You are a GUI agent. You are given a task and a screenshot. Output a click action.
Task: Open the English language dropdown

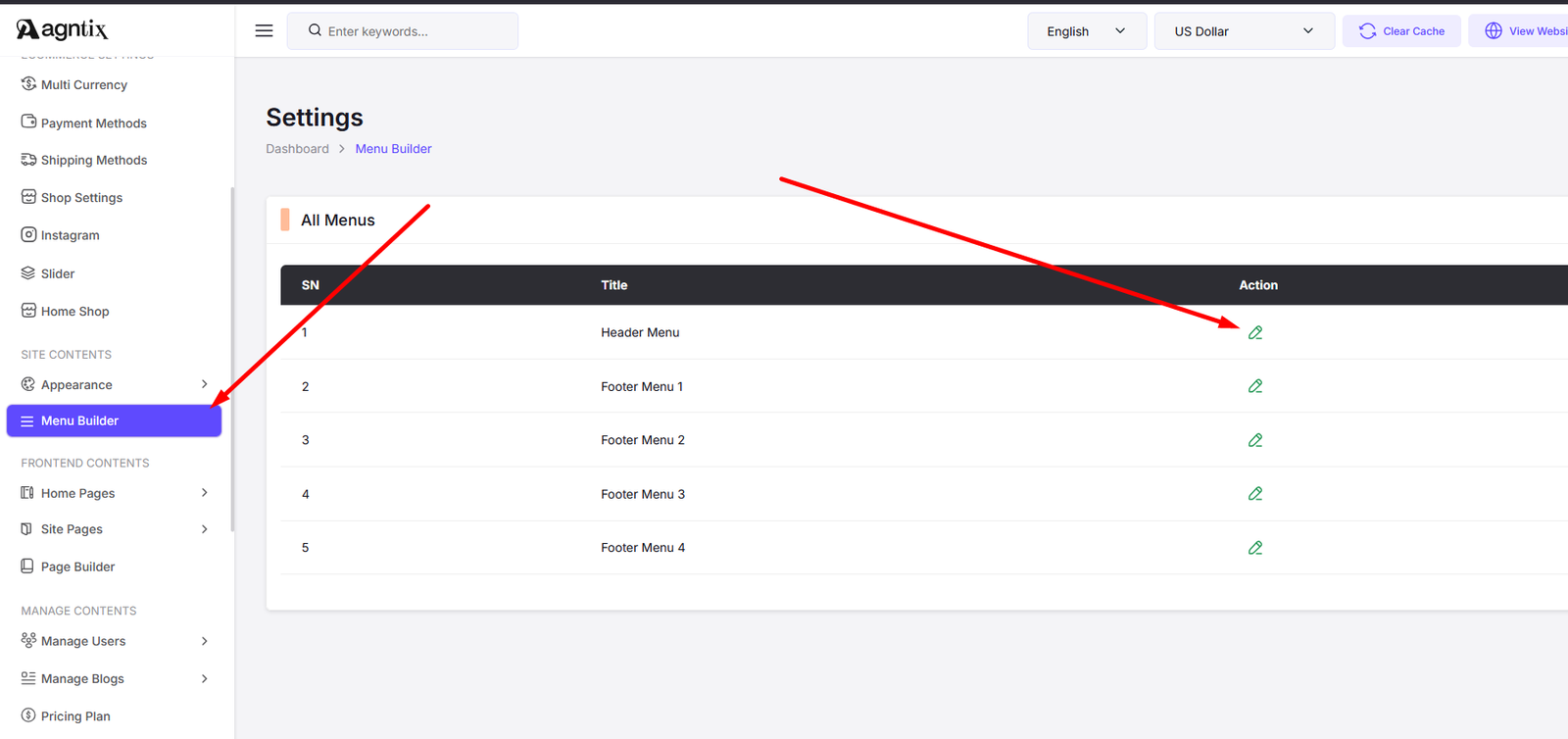(x=1086, y=31)
